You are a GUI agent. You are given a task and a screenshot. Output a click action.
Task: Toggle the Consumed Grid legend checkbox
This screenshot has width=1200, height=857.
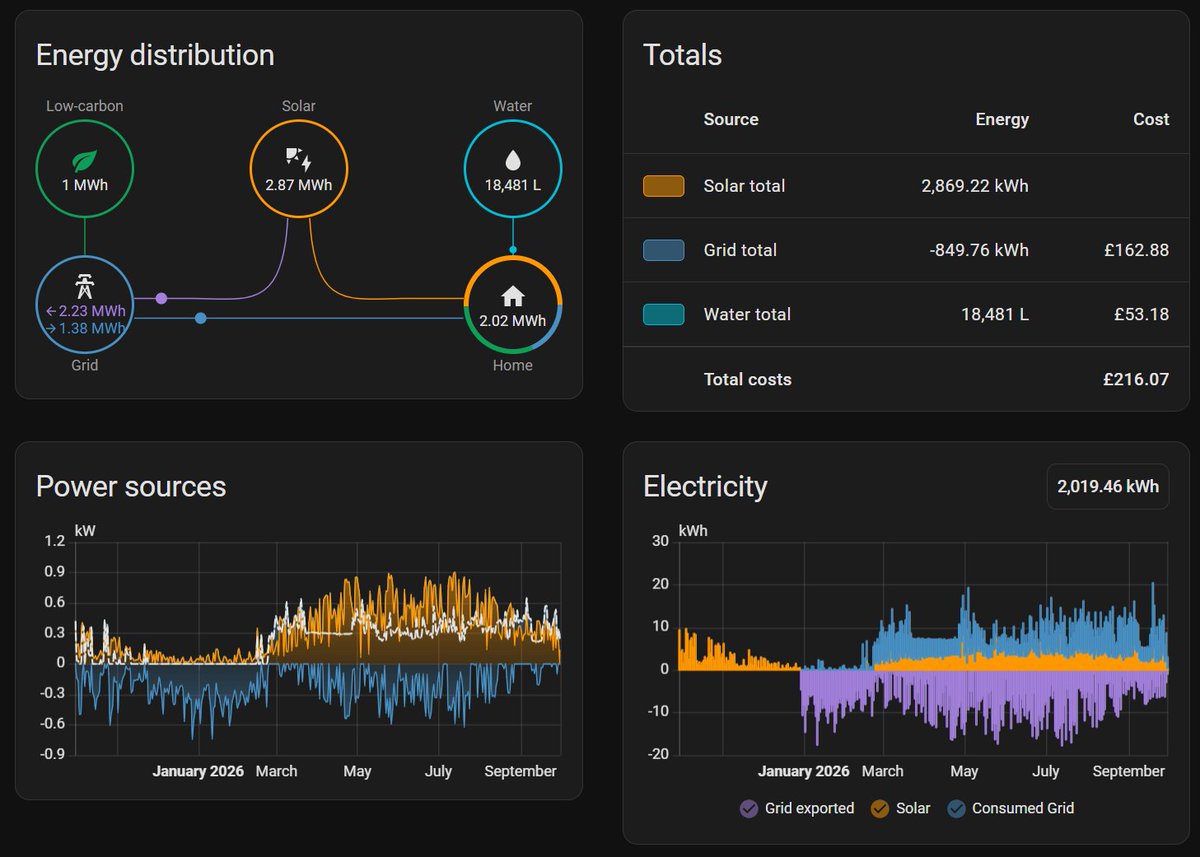[956, 808]
